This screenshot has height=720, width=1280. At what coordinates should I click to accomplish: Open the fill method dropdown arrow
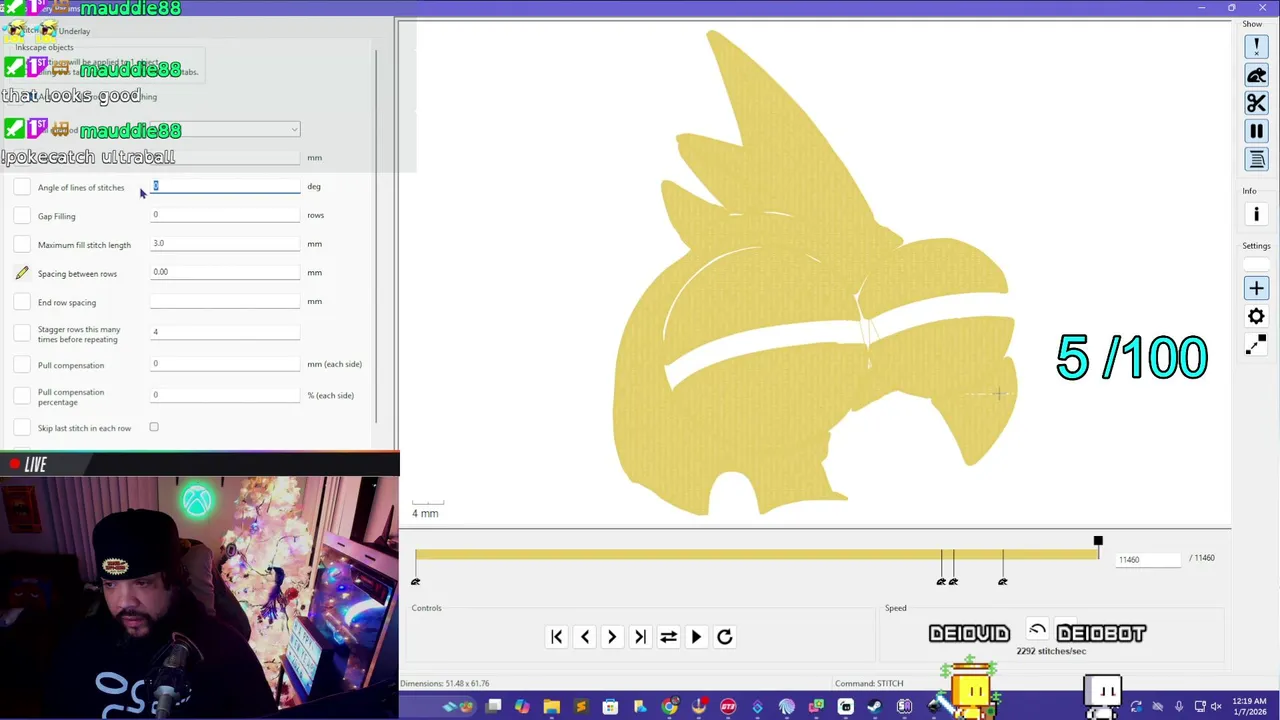pyautogui.click(x=294, y=130)
